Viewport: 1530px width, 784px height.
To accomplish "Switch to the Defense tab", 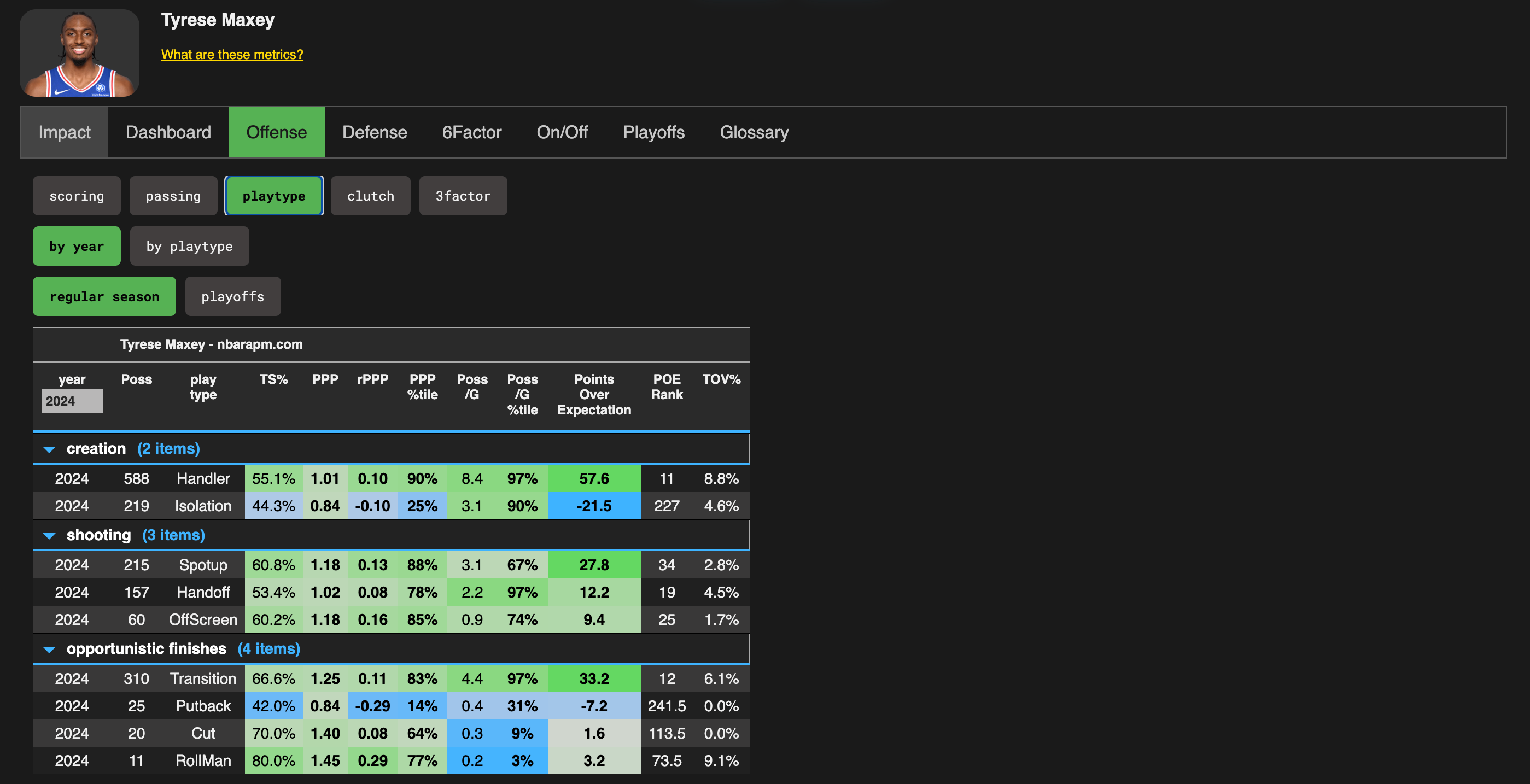I will (374, 132).
